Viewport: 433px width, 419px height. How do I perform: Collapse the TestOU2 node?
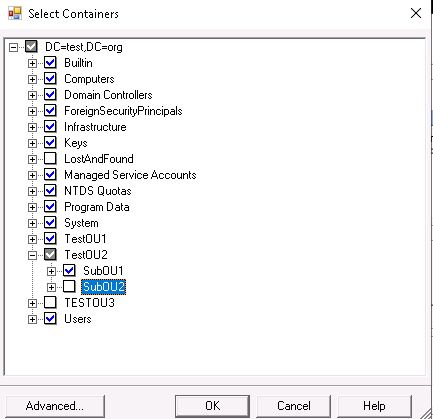point(32,255)
